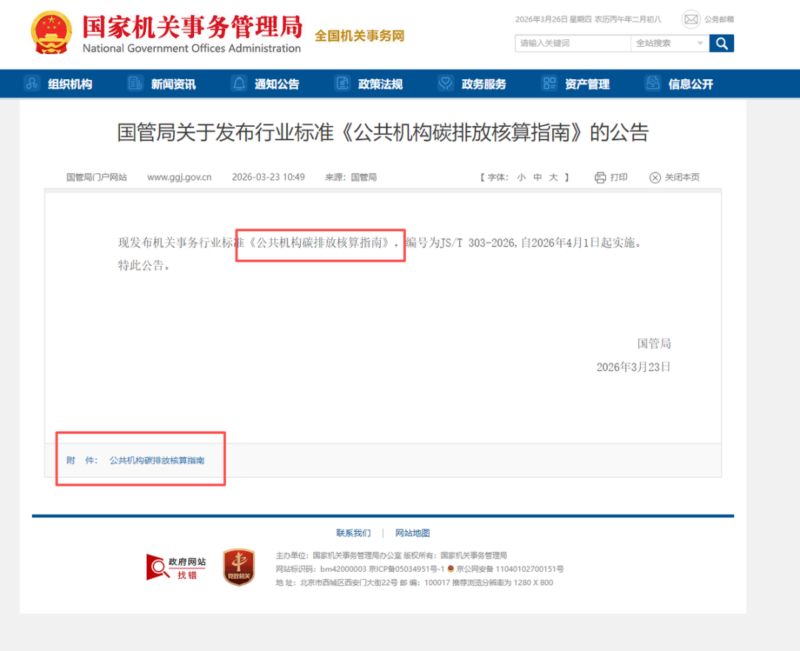Set font size to 大
800x651 pixels.
[x=553, y=178]
